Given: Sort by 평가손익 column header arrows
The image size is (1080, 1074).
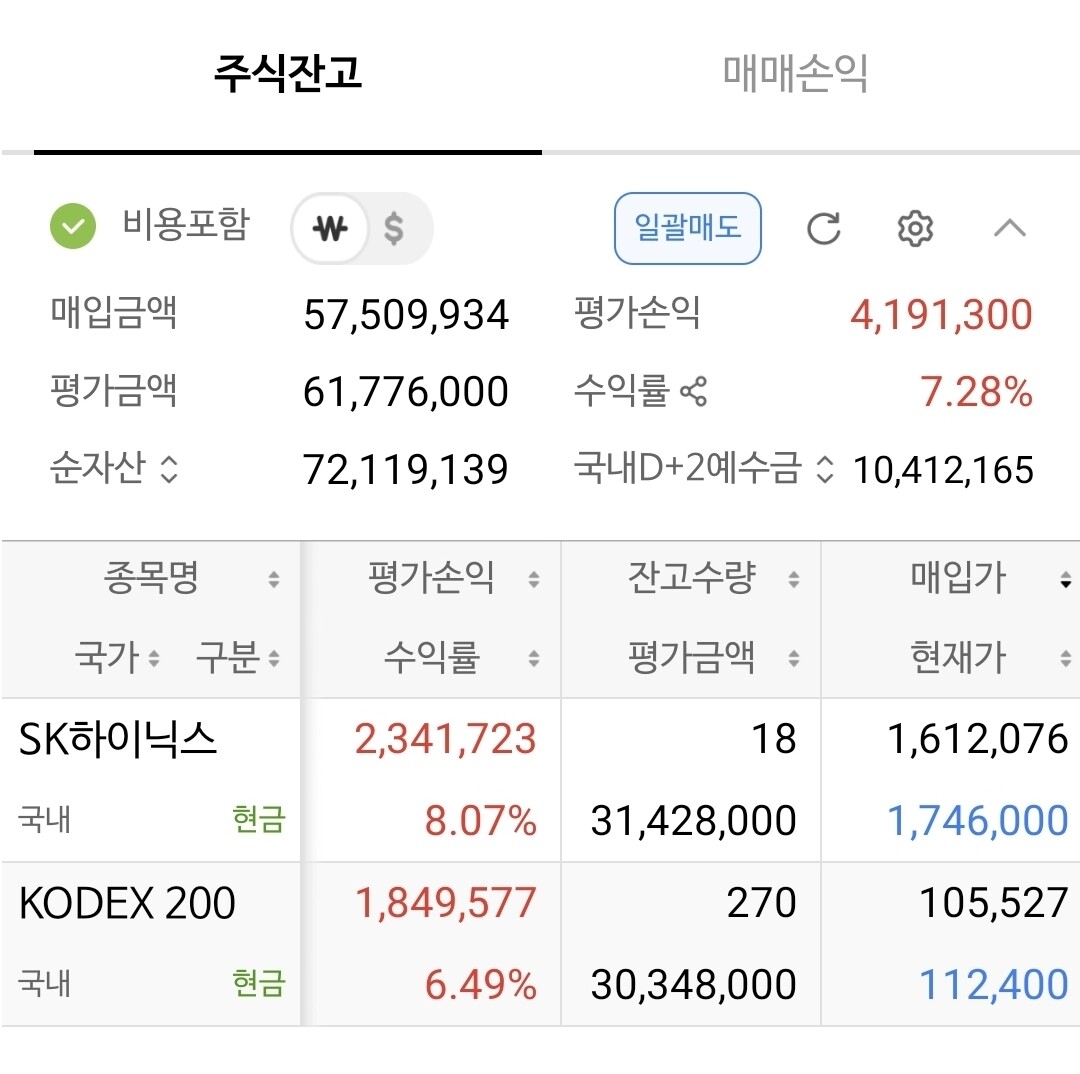Looking at the screenshot, I should (x=534, y=579).
